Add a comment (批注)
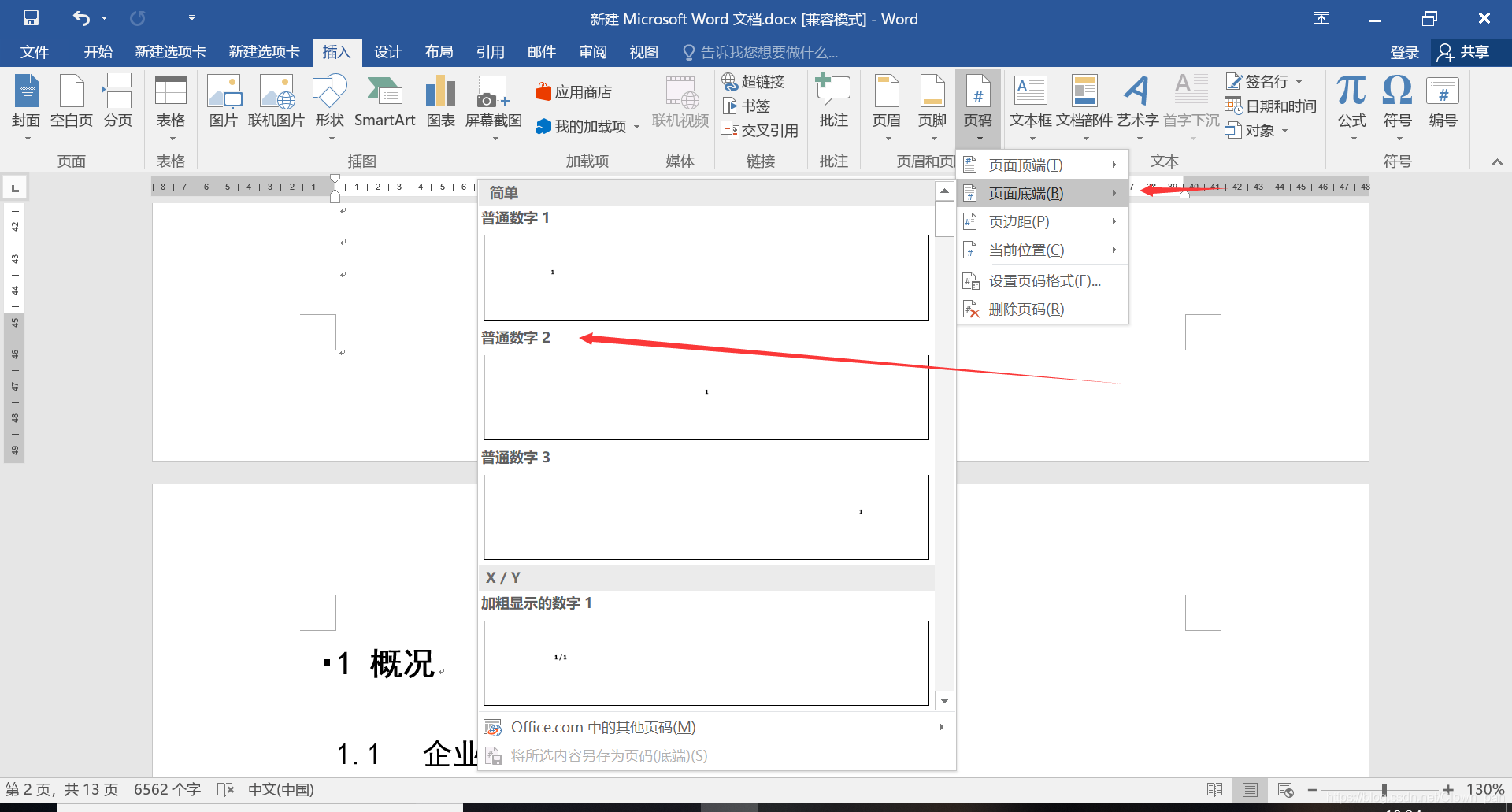Image resolution: width=1512 pixels, height=812 pixels. [833, 102]
